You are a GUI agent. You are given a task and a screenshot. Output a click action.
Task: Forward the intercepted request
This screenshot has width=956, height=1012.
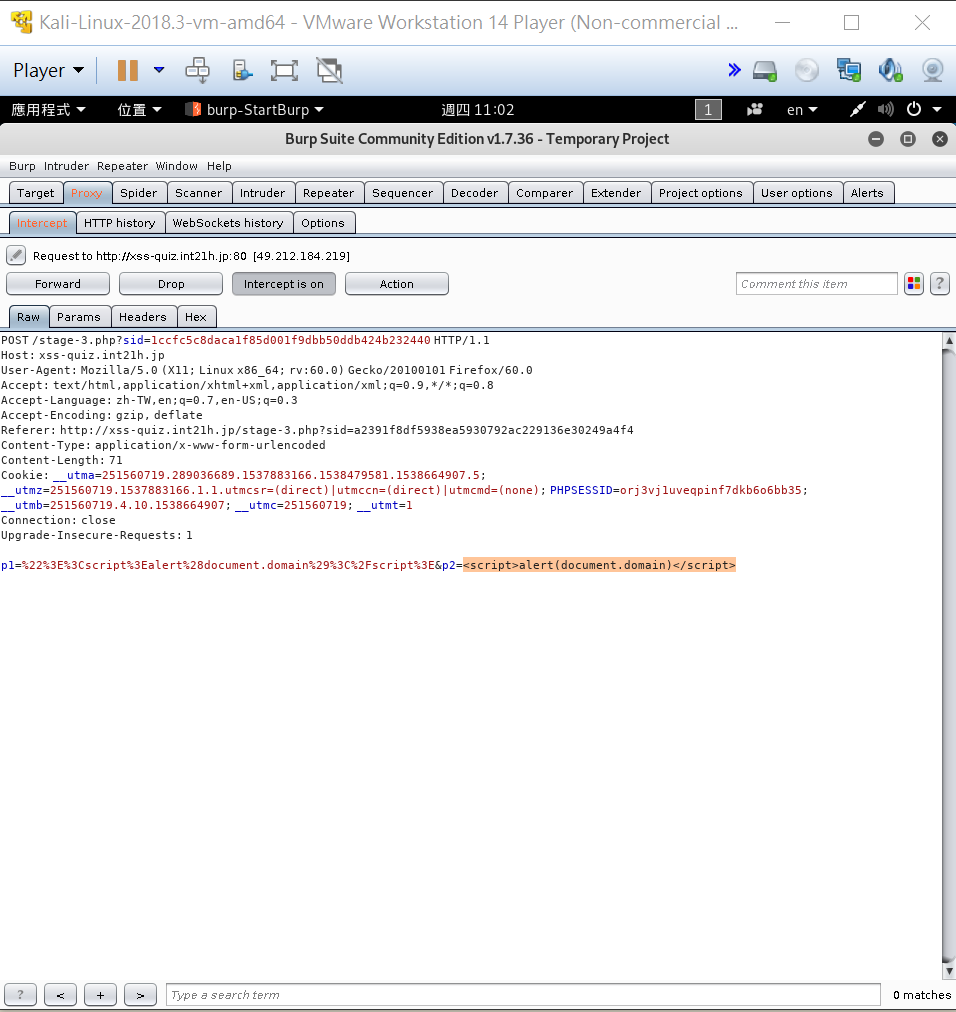point(58,284)
